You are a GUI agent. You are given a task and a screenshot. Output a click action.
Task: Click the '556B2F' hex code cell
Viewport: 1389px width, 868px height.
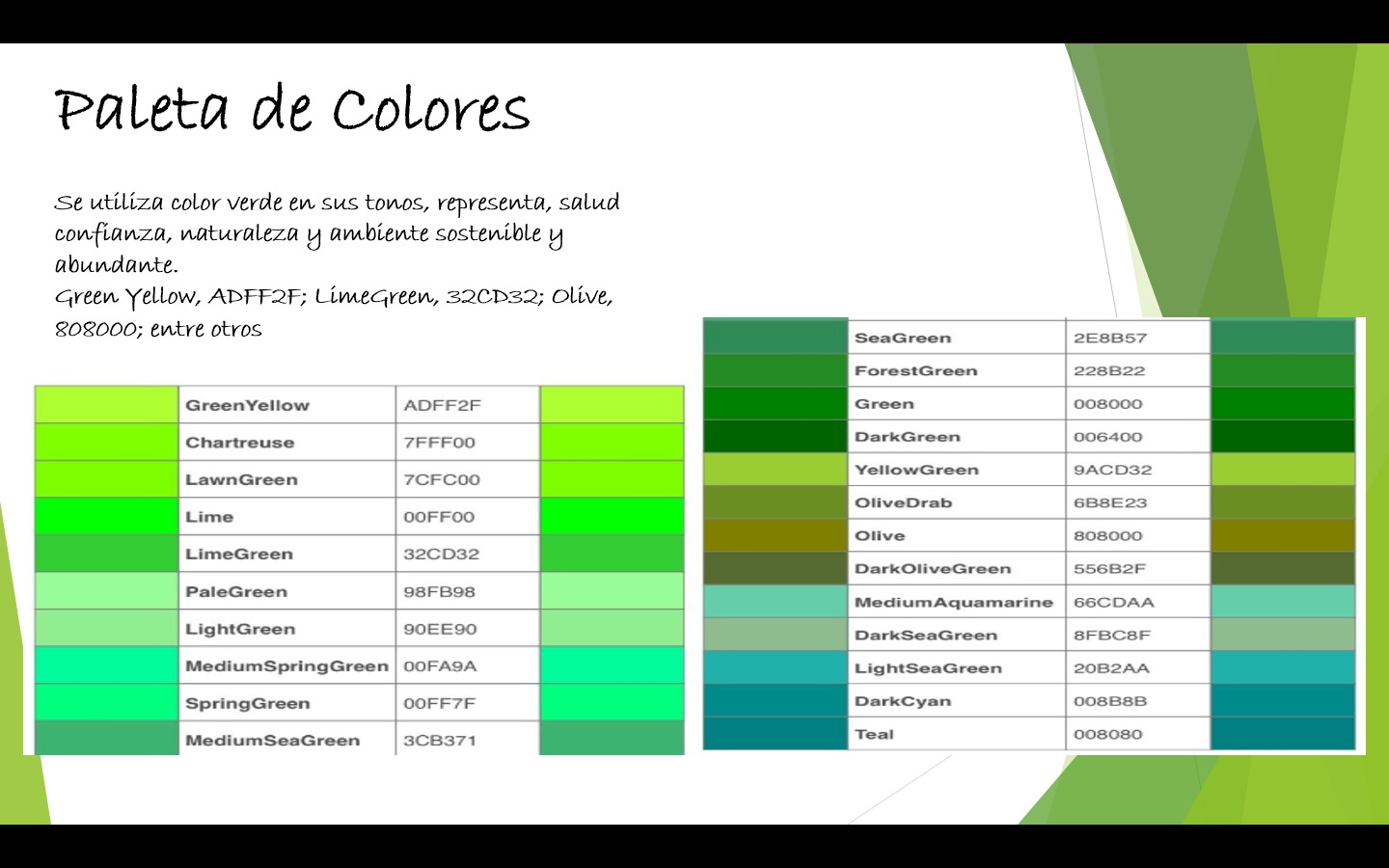point(1138,569)
